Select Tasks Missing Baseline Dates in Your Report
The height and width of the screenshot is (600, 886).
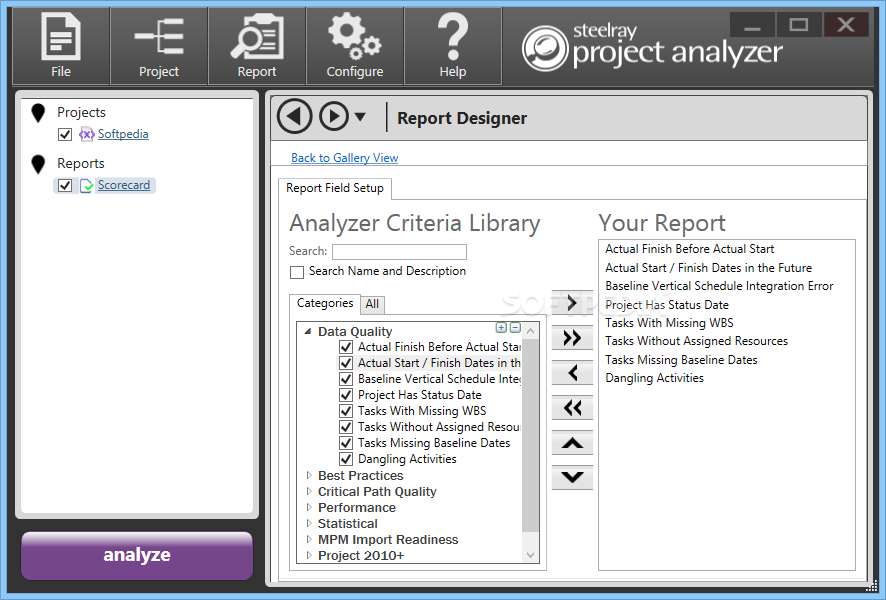pos(681,360)
